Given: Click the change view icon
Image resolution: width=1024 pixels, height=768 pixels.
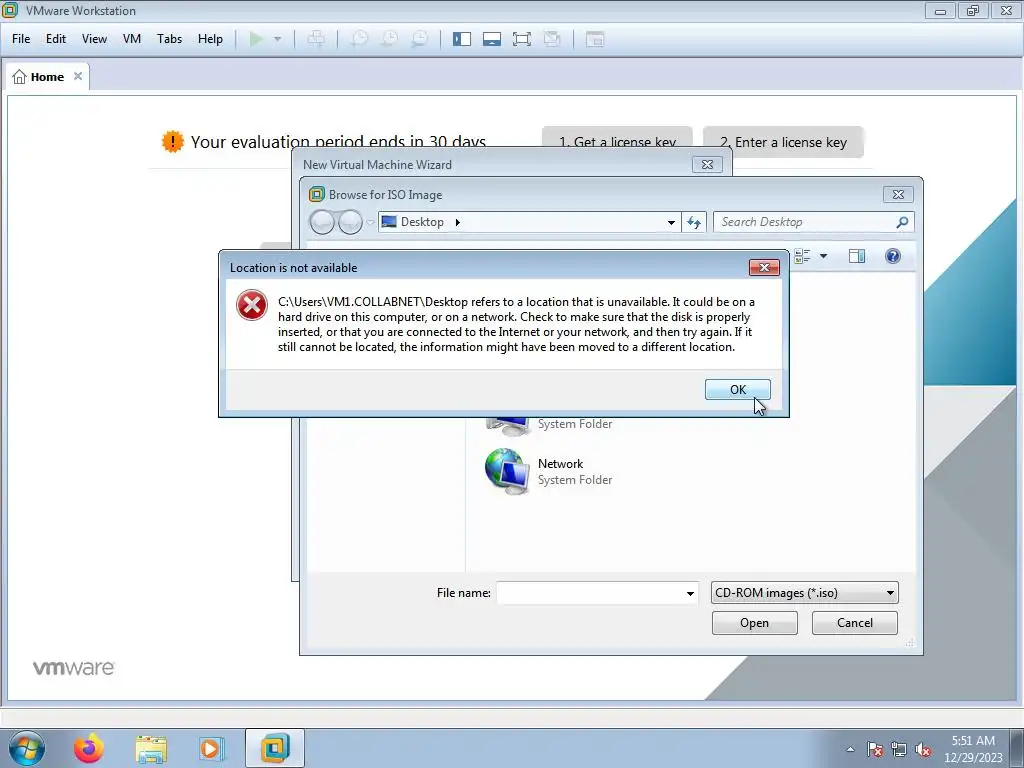Looking at the screenshot, I should coord(802,256).
